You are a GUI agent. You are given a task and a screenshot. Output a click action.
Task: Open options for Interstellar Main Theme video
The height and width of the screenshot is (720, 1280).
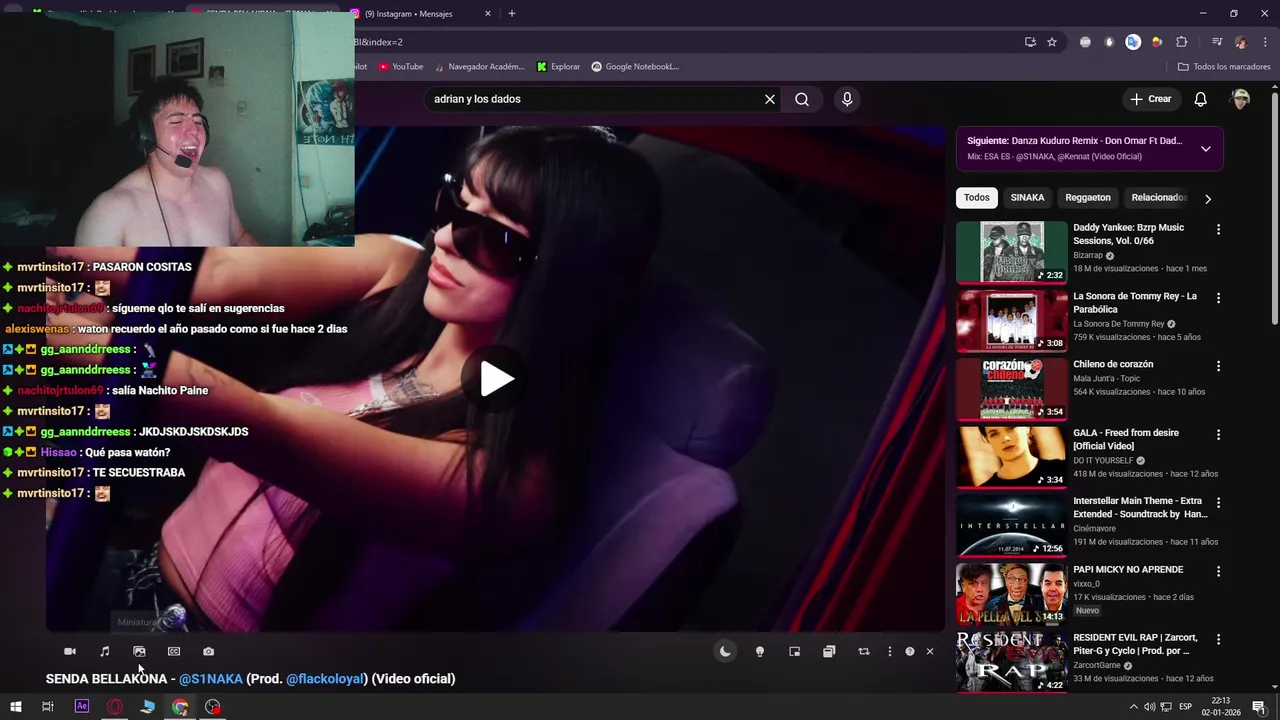point(1218,503)
